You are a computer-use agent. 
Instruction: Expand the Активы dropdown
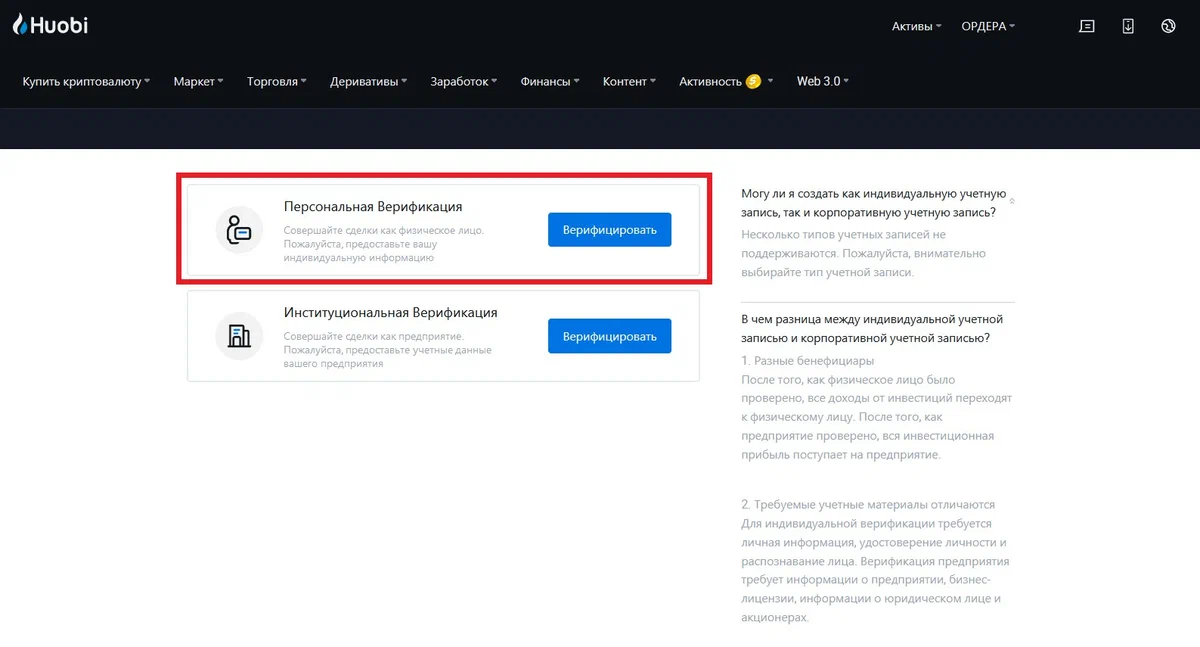point(916,27)
